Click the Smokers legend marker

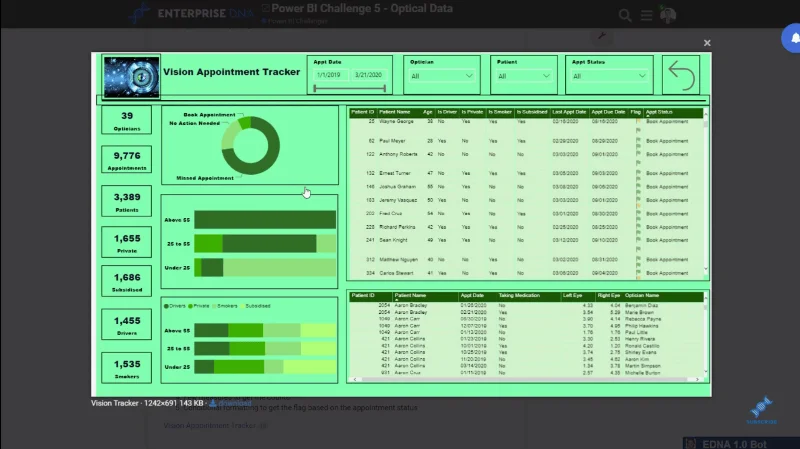(214, 306)
